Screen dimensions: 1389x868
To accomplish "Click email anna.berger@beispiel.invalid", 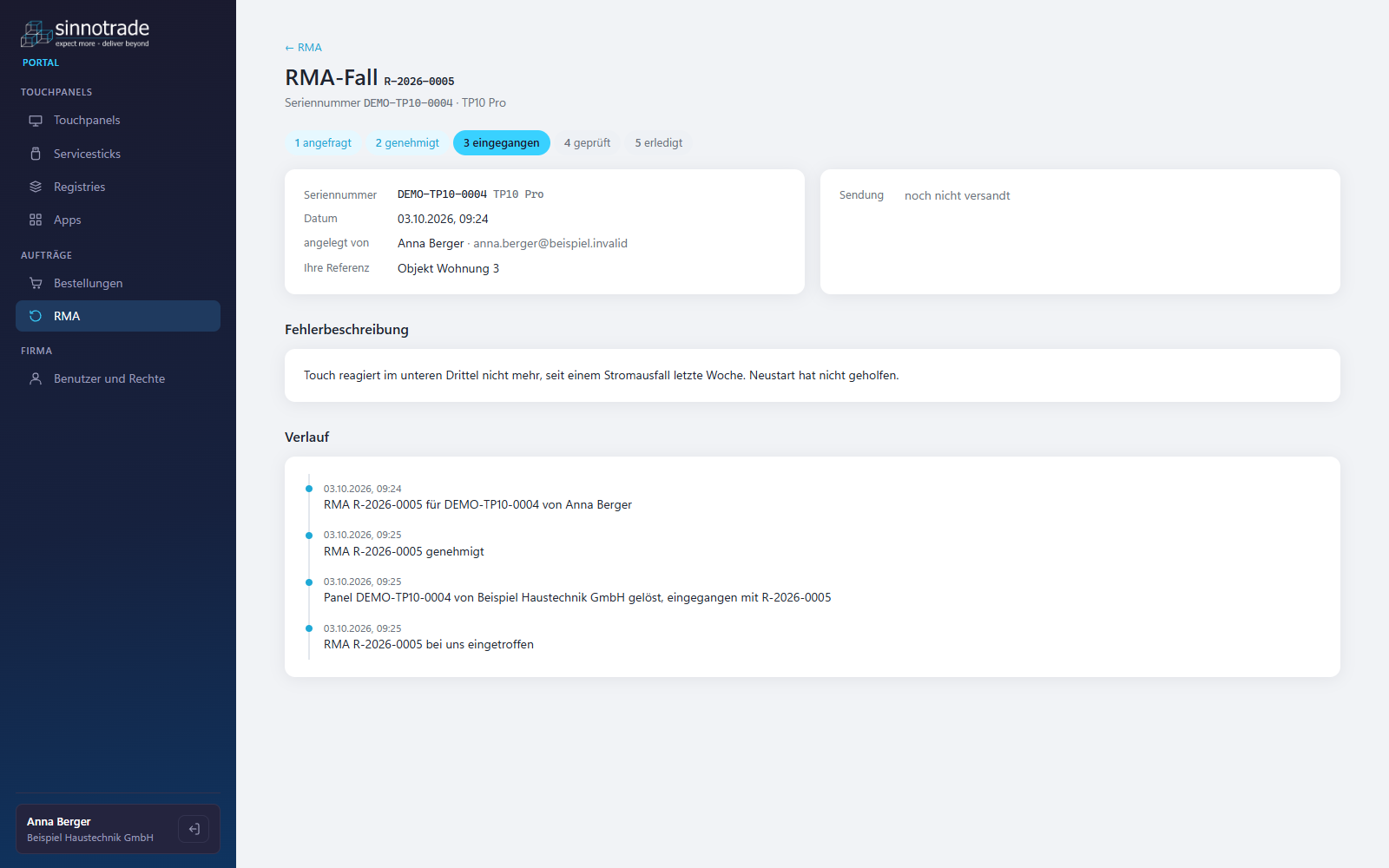I will click(x=550, y=244).
